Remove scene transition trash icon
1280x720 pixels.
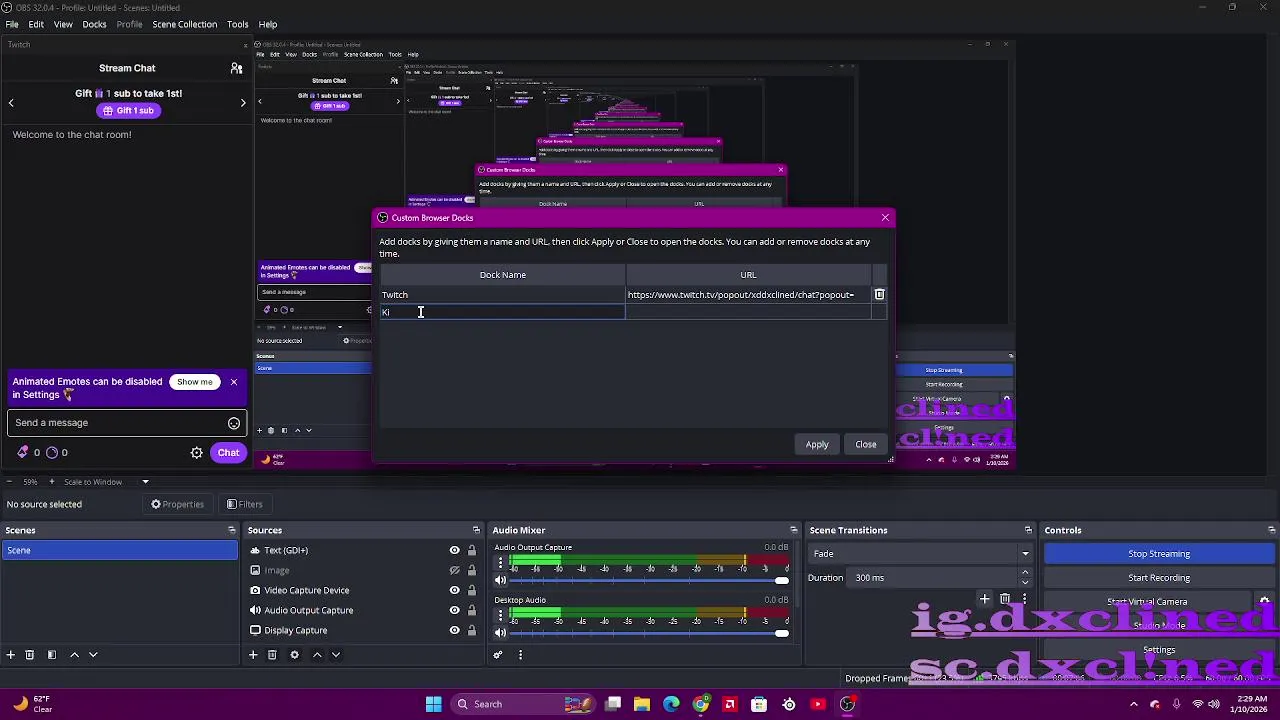pos(1005,598)
